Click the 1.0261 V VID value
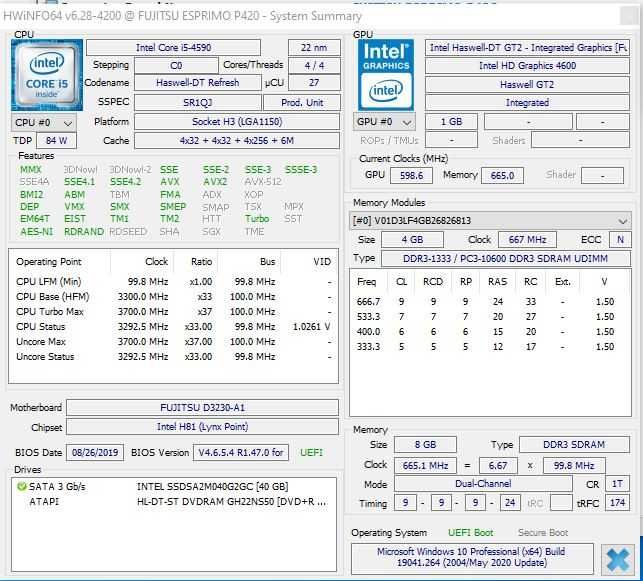 pos(312,327)
